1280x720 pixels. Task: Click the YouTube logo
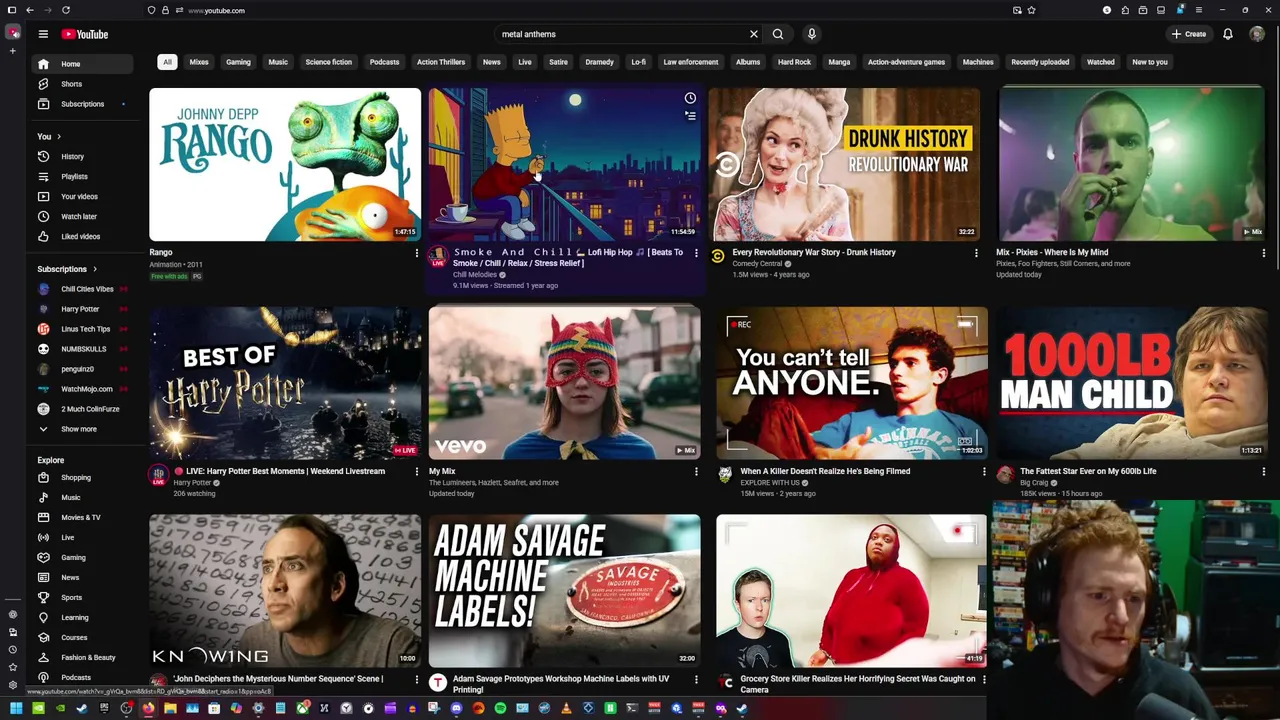coord(85,34)
